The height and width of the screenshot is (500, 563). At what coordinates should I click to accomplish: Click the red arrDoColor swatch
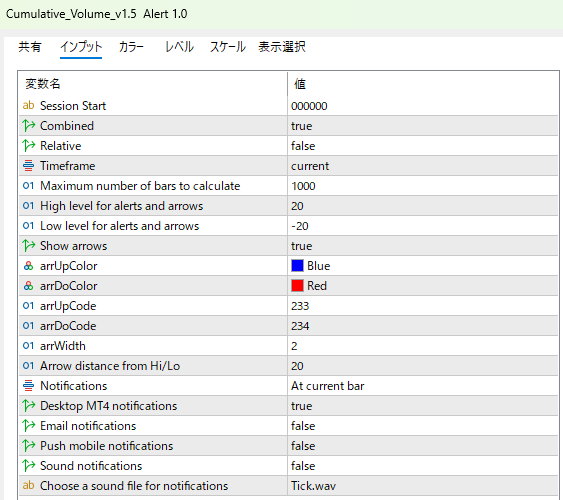pyautogui.click(x=297, y=286)
